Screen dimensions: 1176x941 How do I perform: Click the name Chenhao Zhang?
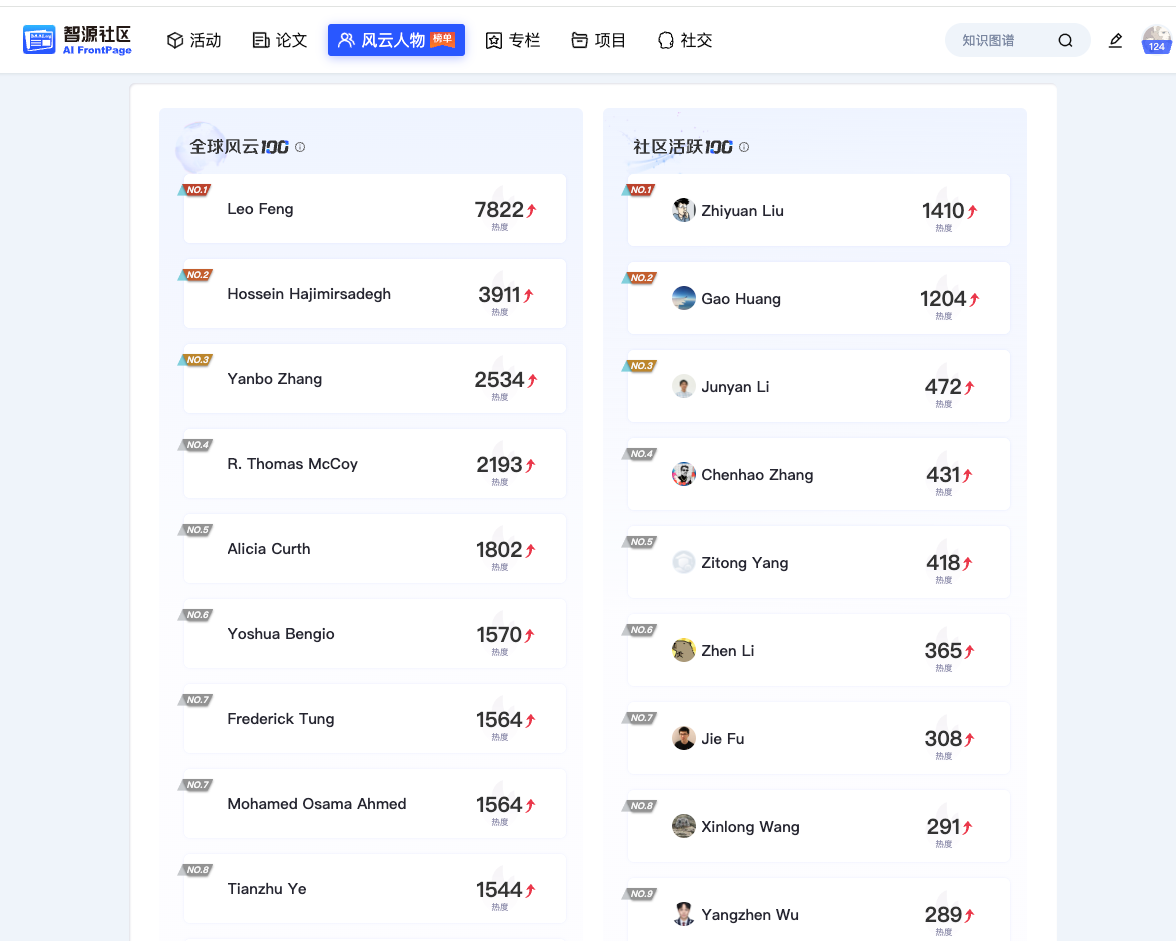pyautogui.click(x=757, y=475)
